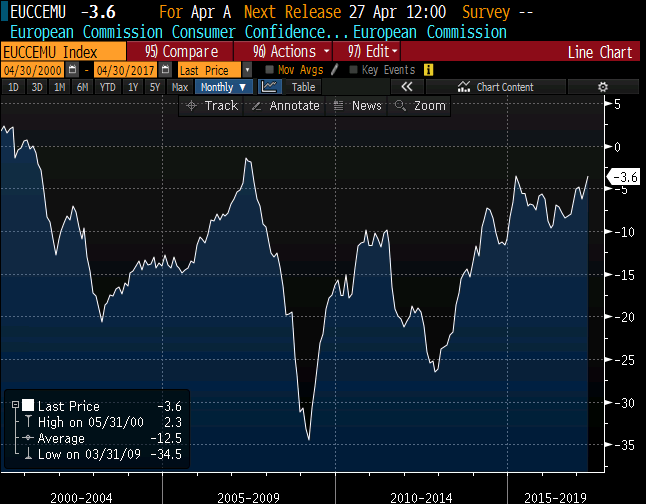Activate the Annotate pencil tool
The image size is (646, 504).
click(x=285, y=105)
